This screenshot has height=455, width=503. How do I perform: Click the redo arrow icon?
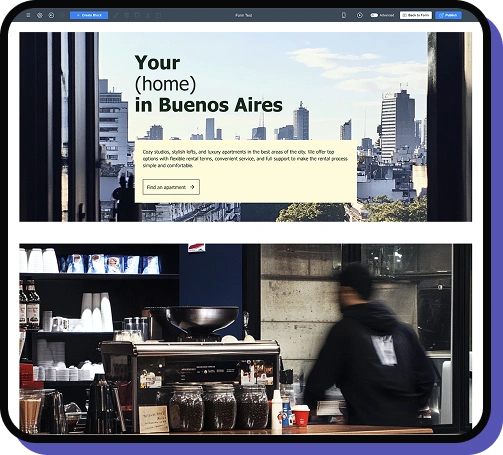[x=62, y=15]
